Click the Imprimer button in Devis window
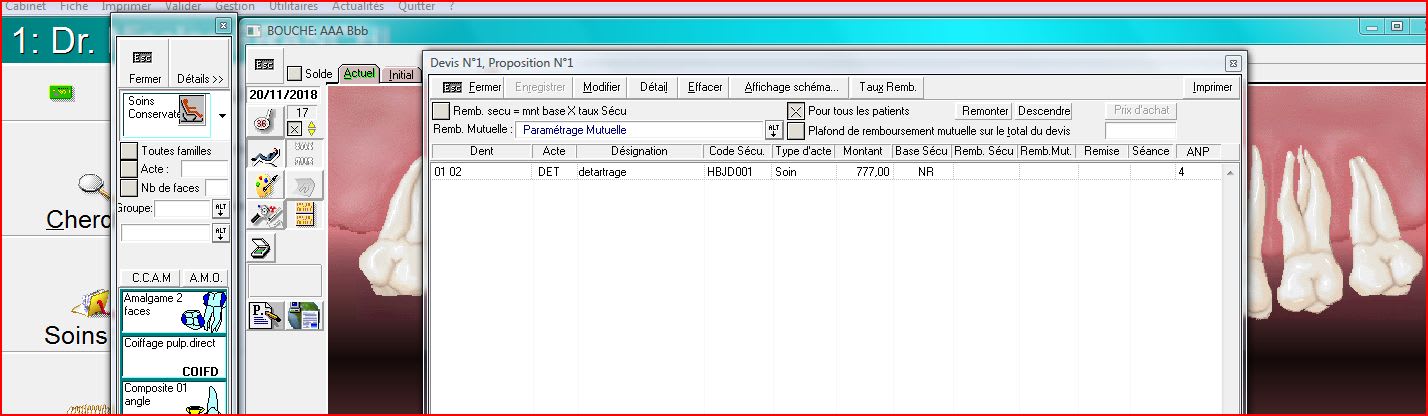The width and height of the screenshot is (1428, 416). [x=1212, y=87]
